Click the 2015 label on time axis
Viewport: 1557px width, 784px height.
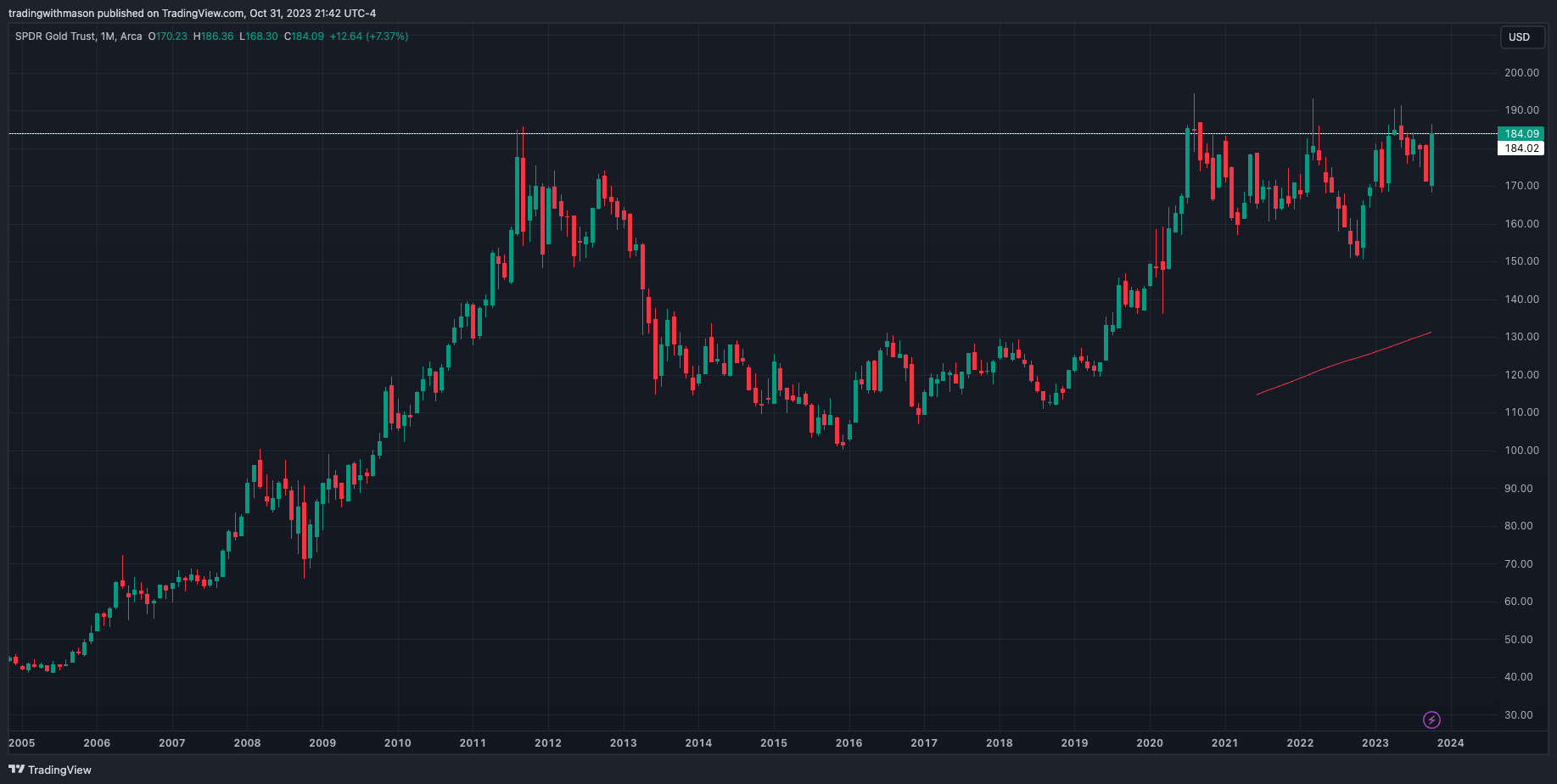[774, 743]
